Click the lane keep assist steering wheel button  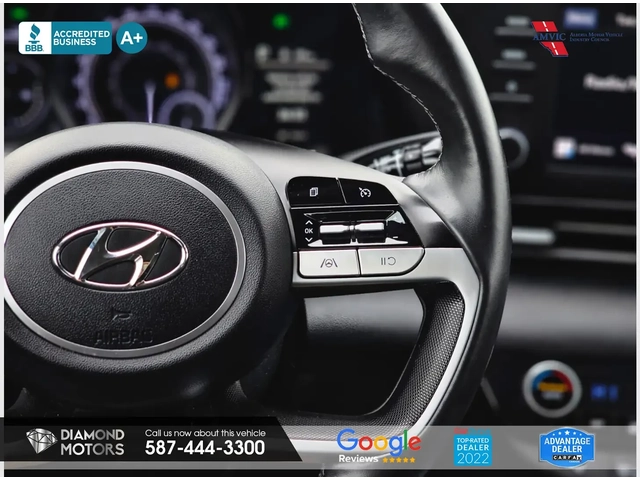tap(329, 262)
